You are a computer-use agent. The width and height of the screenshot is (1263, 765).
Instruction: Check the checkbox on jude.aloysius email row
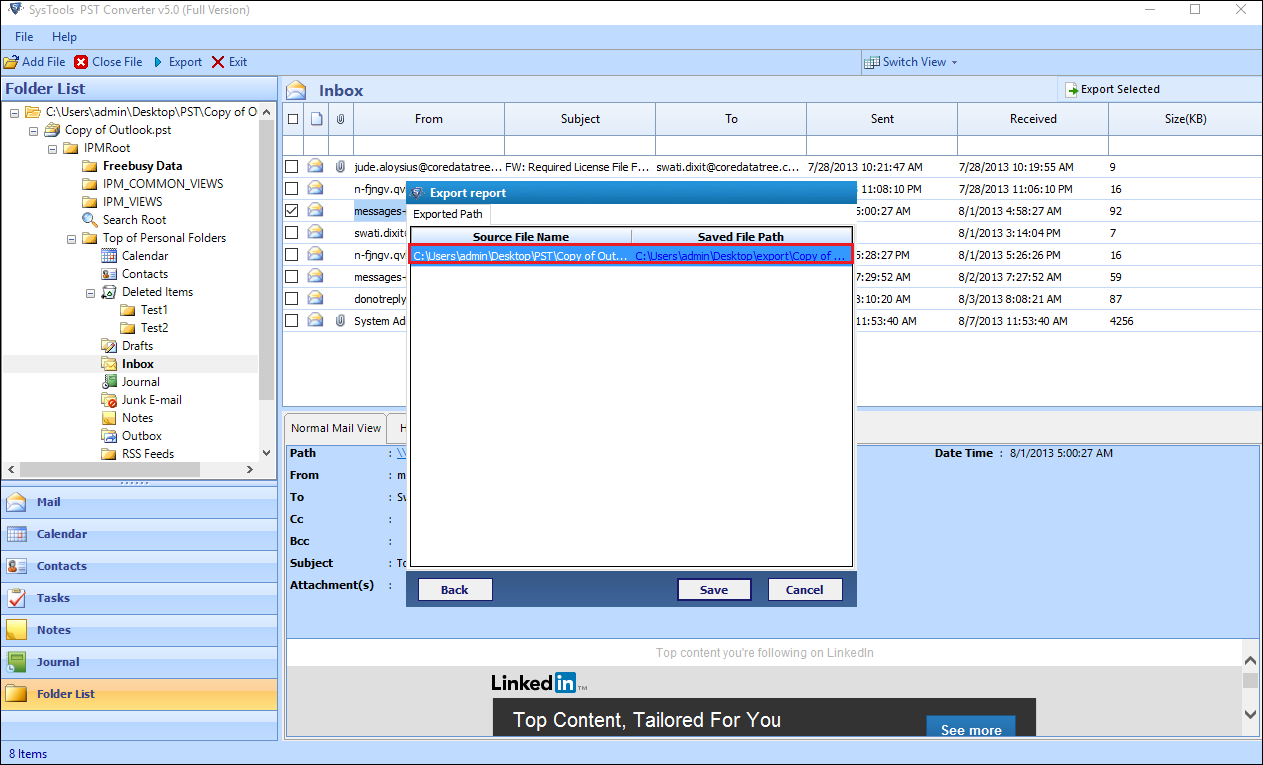coord(290,166)
